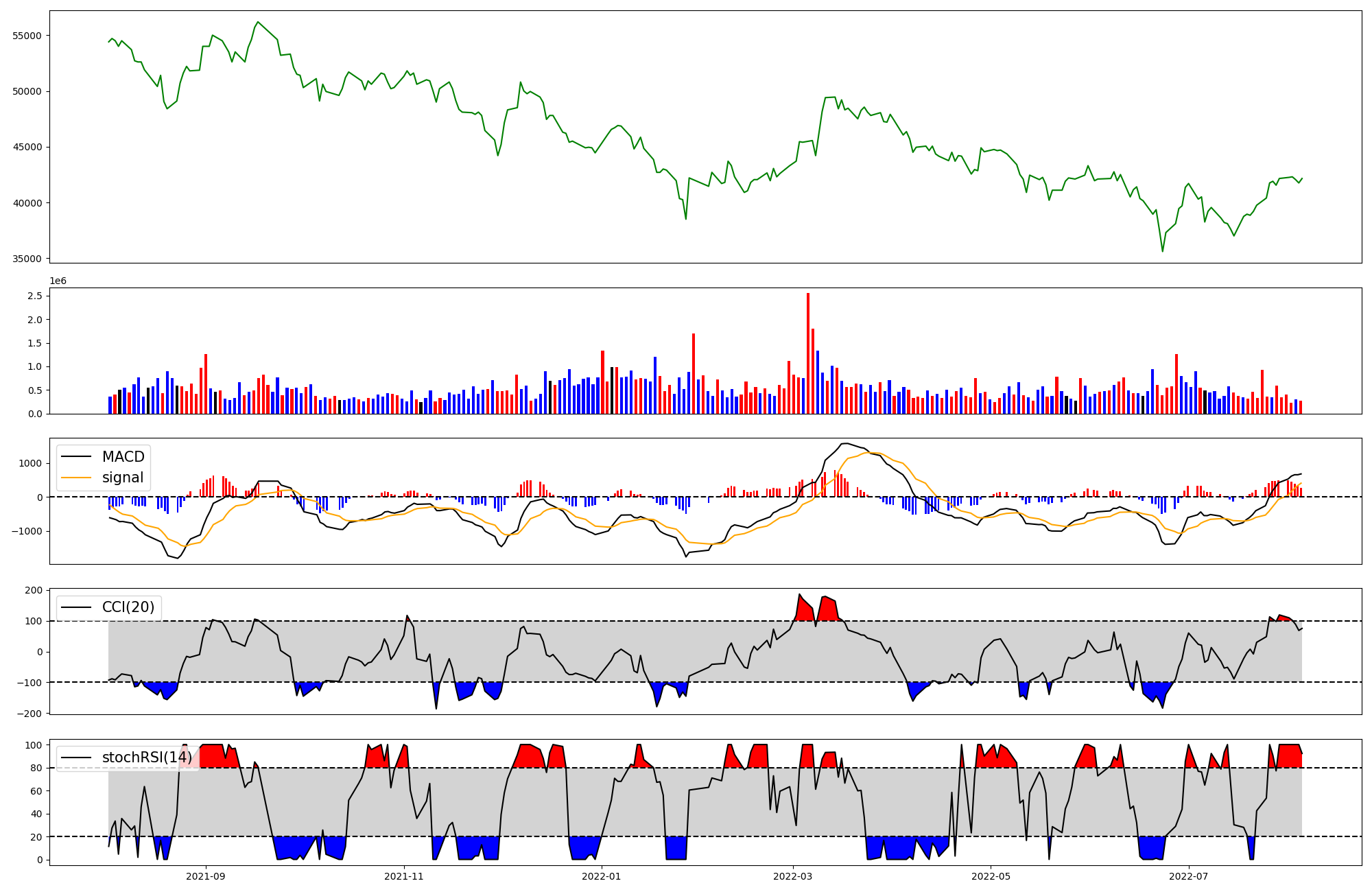Click the stochRSI(14) legend entry
Image resolution: width=1372 pixels, height=892 pixels.
pyautogui.click(x=147, y=758)
